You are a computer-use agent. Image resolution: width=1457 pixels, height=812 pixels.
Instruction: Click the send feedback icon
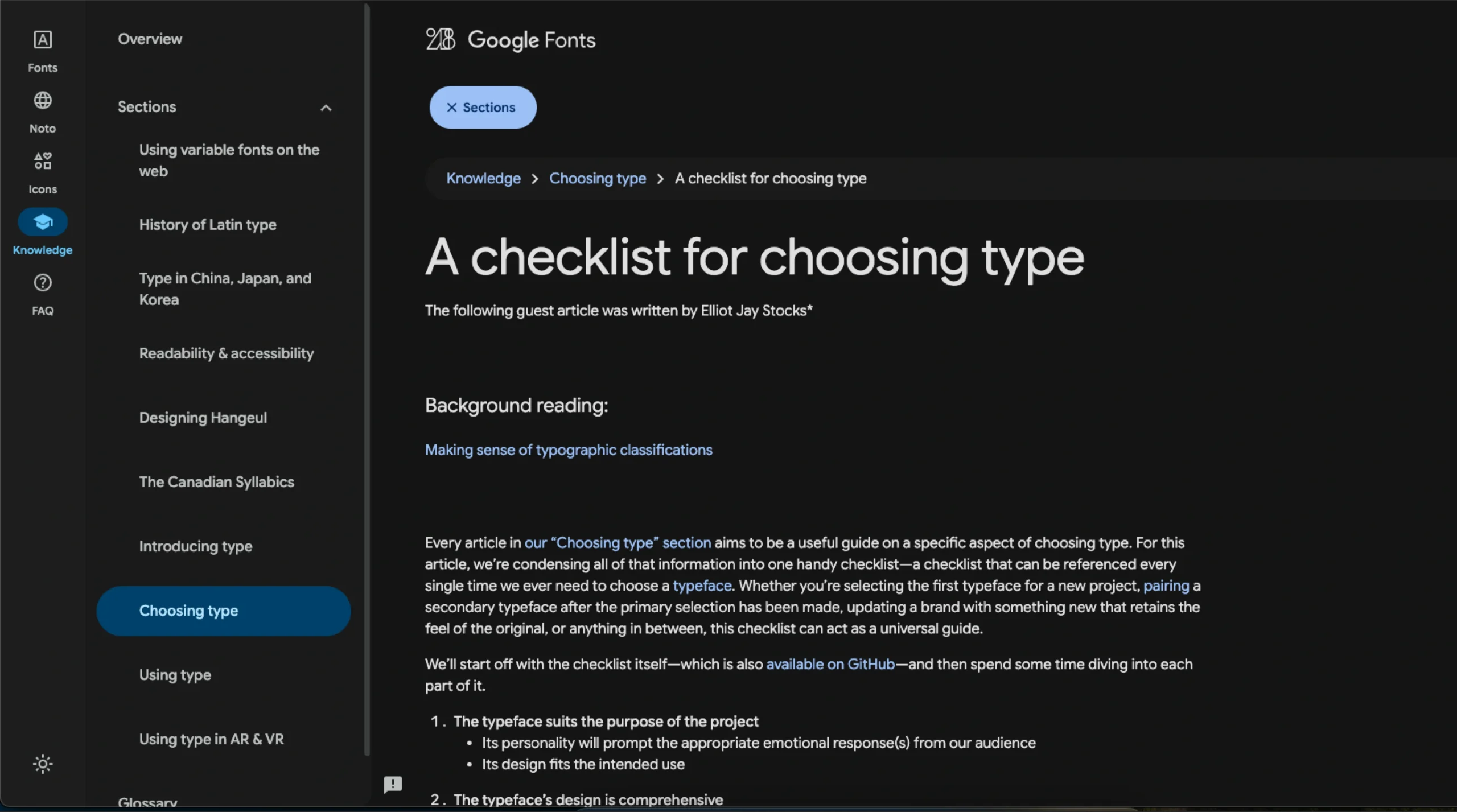pos(393,785)
